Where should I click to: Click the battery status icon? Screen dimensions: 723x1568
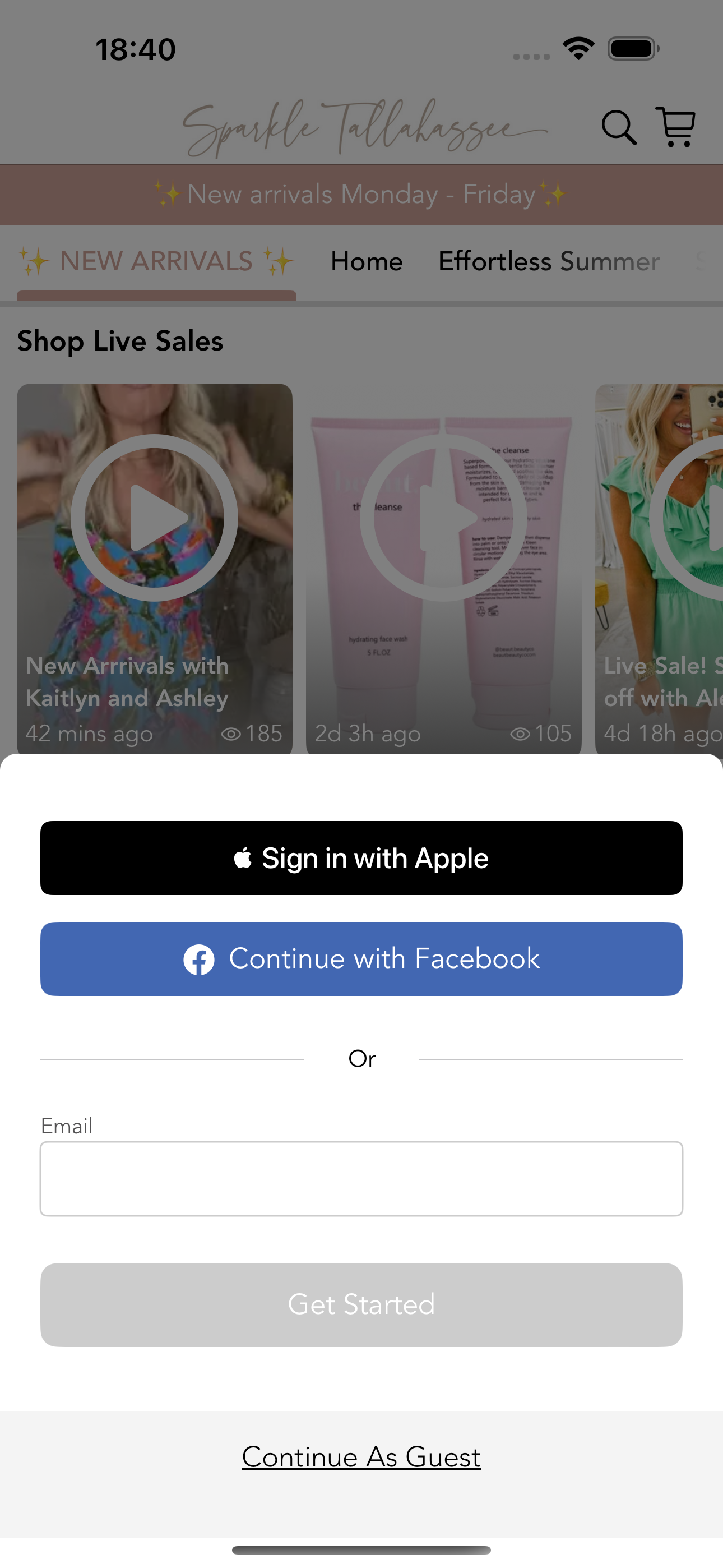tap(633, 49)
